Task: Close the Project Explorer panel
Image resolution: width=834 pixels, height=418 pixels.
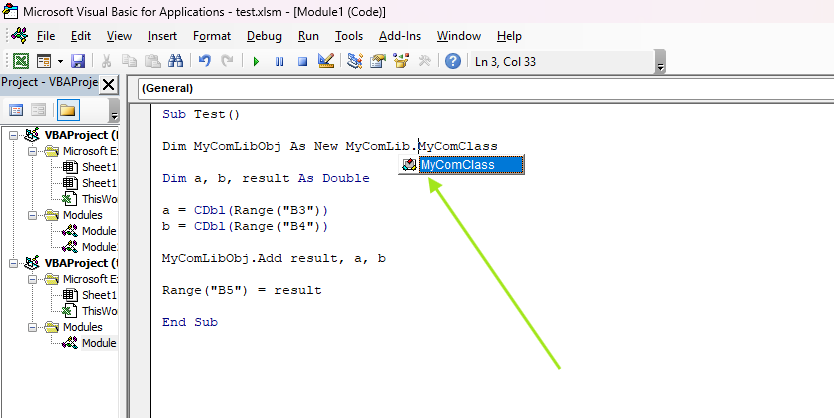Action: tap(109, 84)
